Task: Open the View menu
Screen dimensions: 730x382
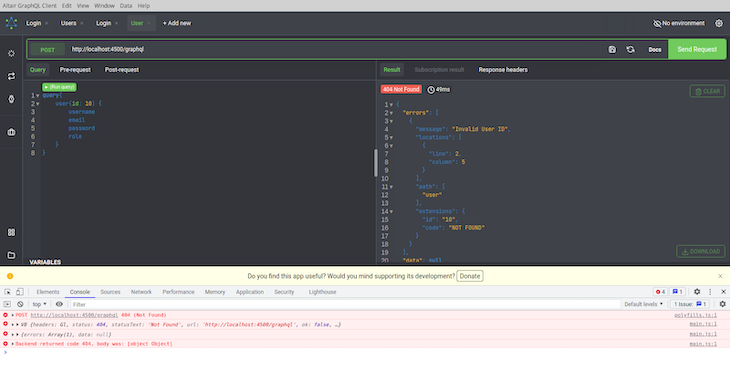Action: click(83, 6)
